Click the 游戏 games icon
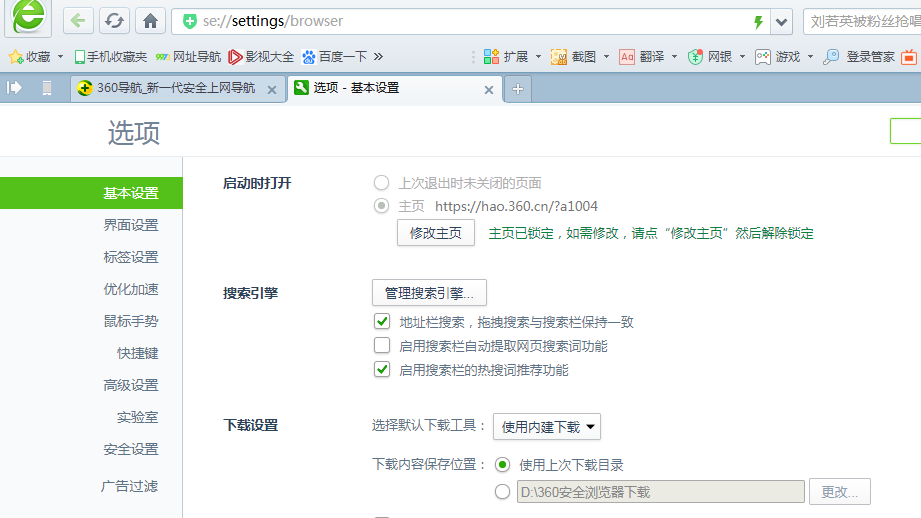This screenshot has width=921, height=518. point(763,57)
